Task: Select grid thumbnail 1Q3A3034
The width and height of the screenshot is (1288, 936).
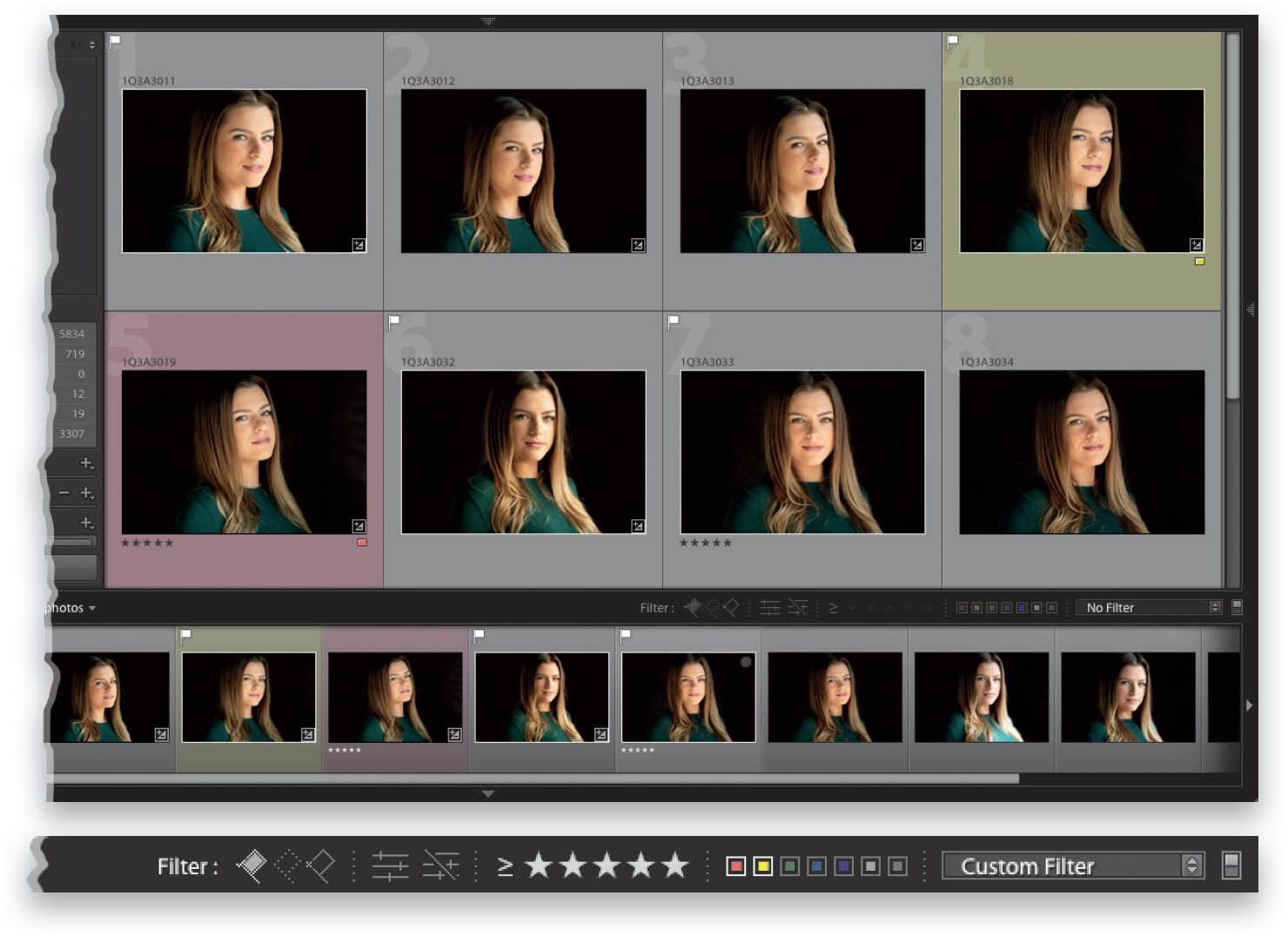Action: tap(1082, 452)
